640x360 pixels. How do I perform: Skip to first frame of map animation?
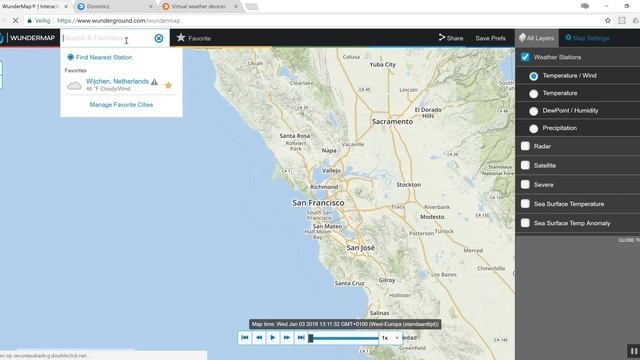(244, 338)
